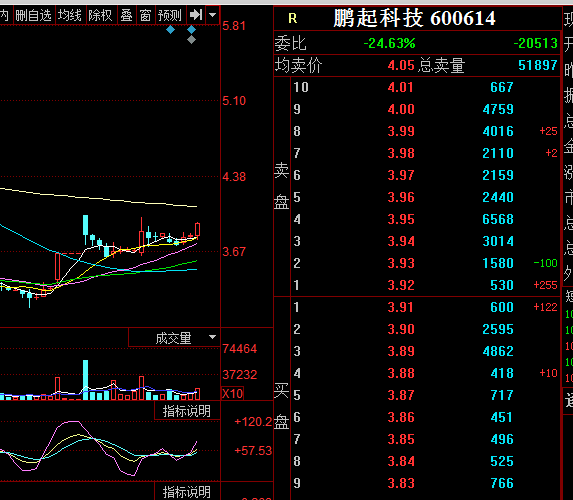Click the yellow R margin-trading icon
This screenshot has width=573, height=500.
[x=293, y=18]
